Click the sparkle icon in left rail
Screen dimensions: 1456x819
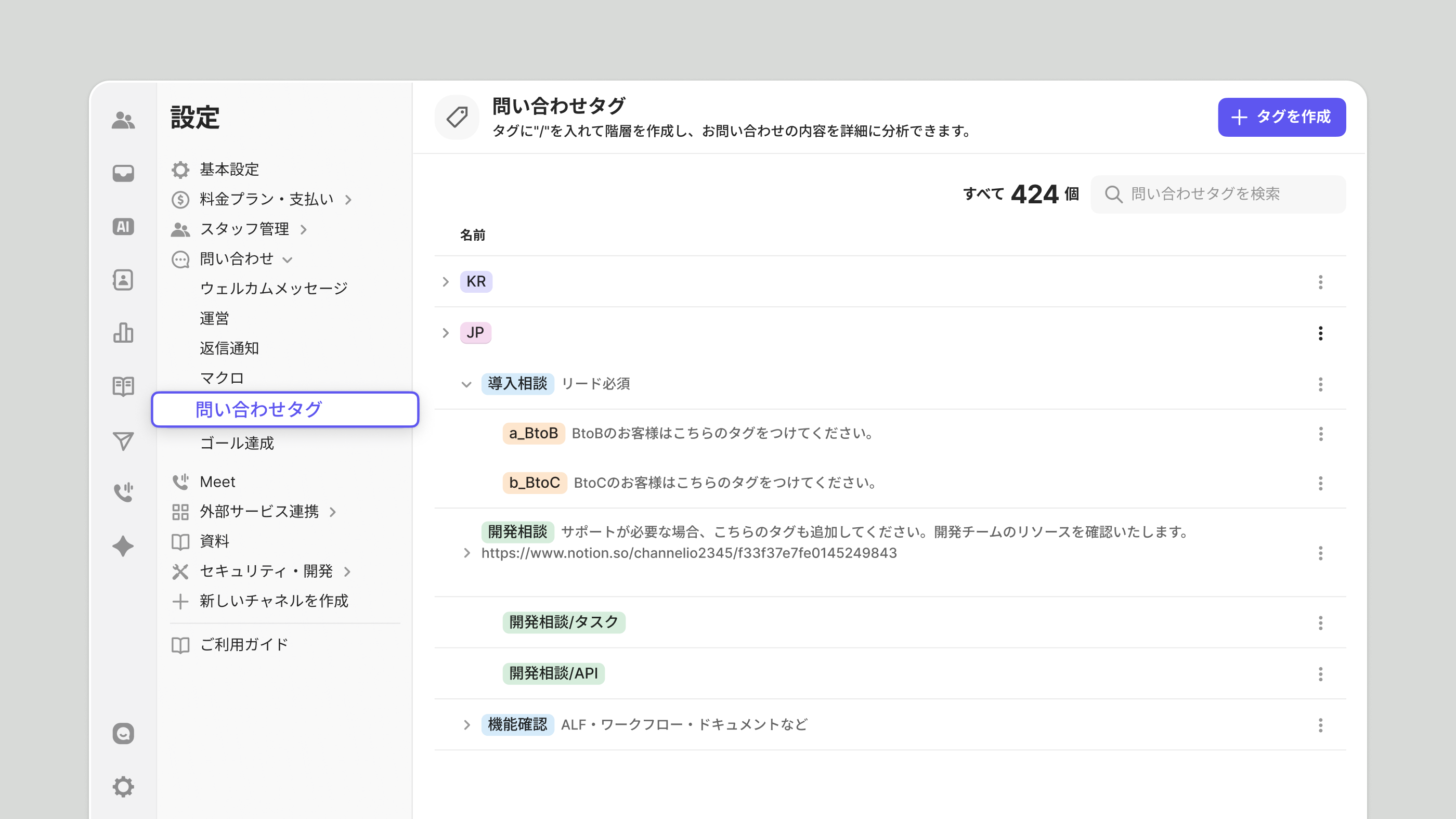(123, 546)
